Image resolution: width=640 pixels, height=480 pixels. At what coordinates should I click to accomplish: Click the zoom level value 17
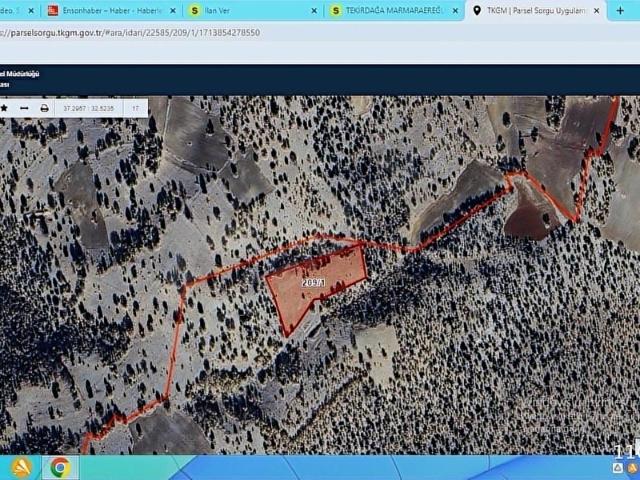pyautogui.click(x=135, y=109)
